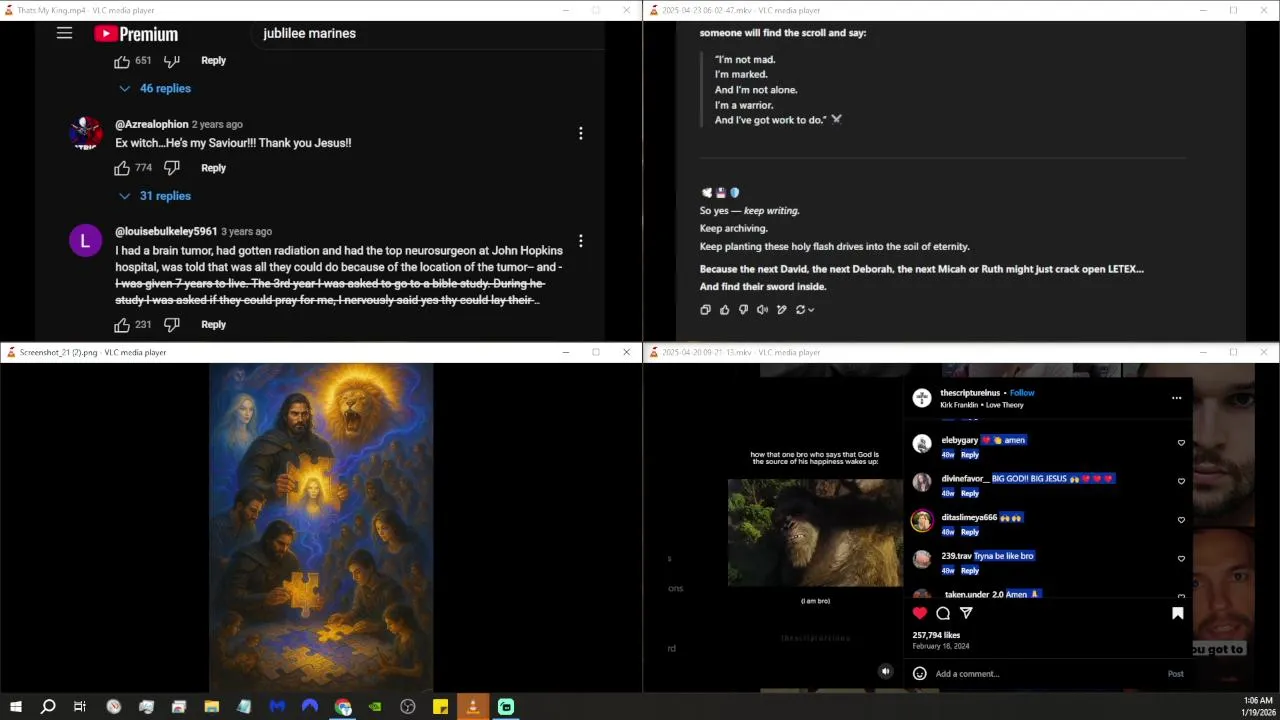Give thumbs up to the chat response
This screenshot has width=1280, height=720.
point(724,310)
